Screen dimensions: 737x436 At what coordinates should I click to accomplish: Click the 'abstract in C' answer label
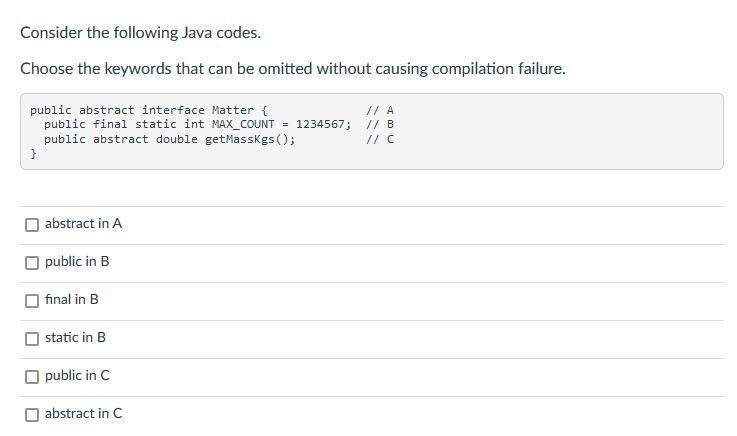click(x=84, y=414)
